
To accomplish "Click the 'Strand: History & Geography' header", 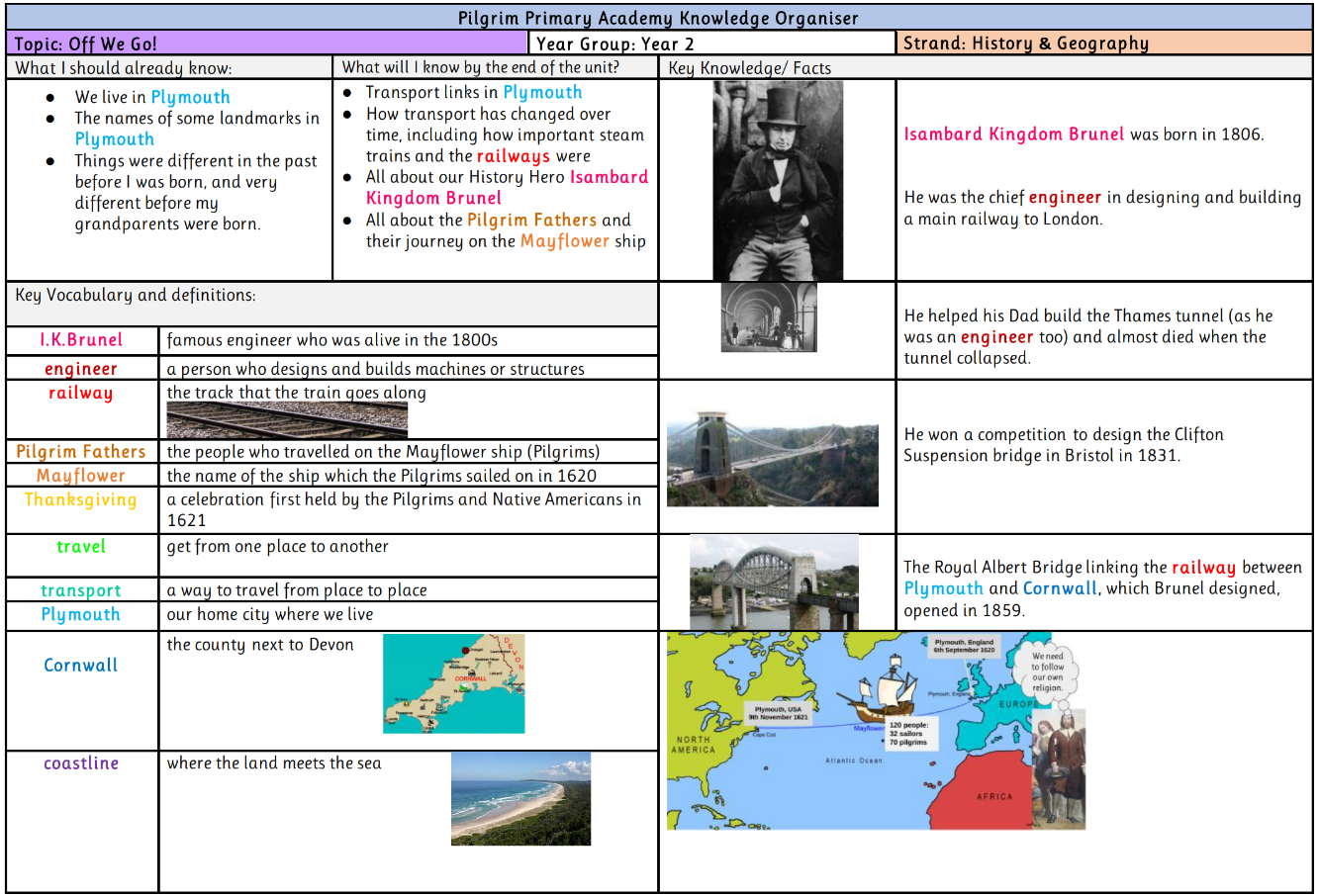I will pos(1104,44).
